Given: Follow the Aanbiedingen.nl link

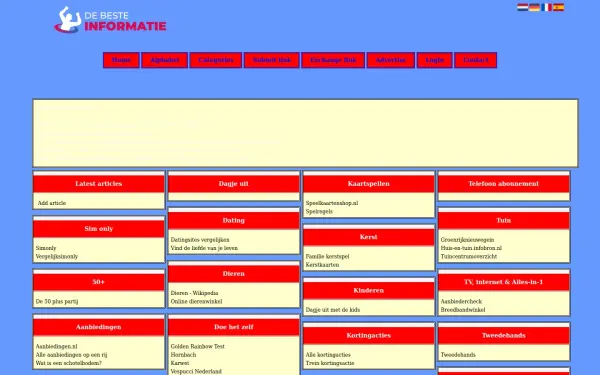Looking at the screenshot, I should pos(56,346).
